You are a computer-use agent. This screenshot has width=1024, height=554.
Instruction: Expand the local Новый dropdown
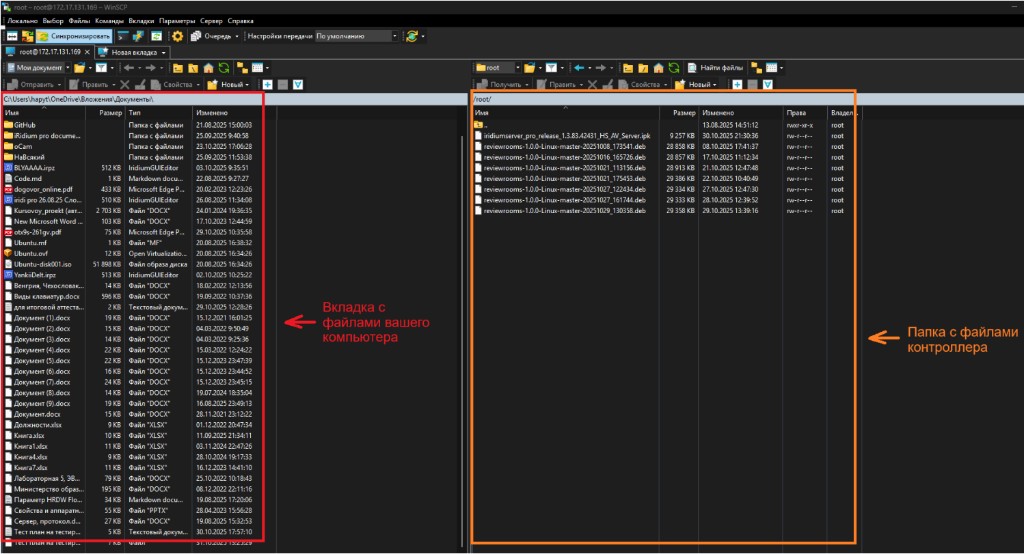coord(248,85)
